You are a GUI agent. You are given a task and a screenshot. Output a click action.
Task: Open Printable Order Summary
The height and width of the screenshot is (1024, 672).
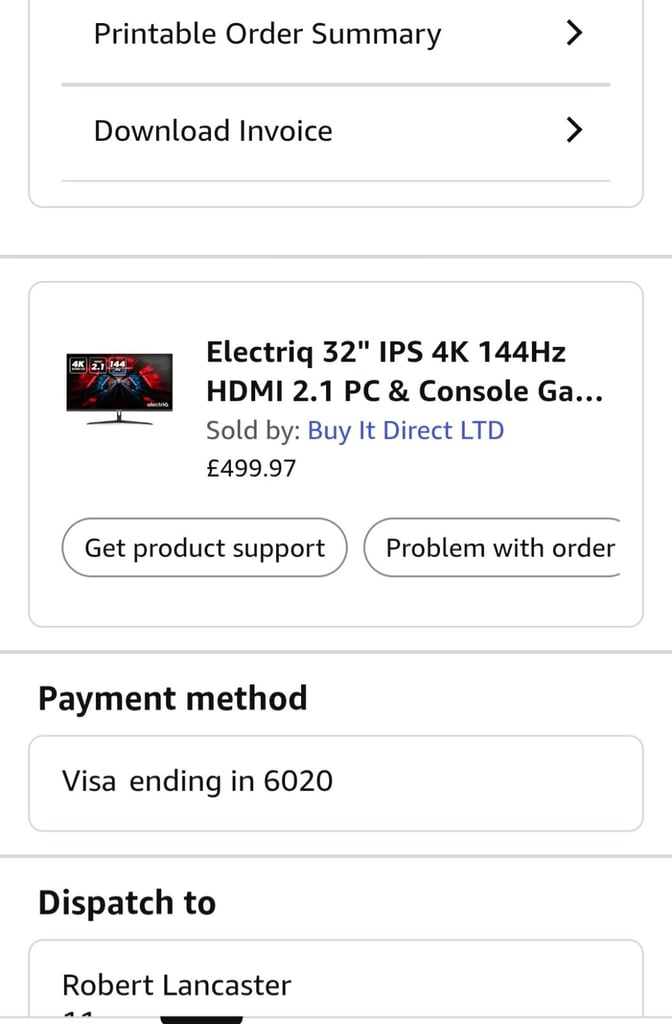click(267, 34)
